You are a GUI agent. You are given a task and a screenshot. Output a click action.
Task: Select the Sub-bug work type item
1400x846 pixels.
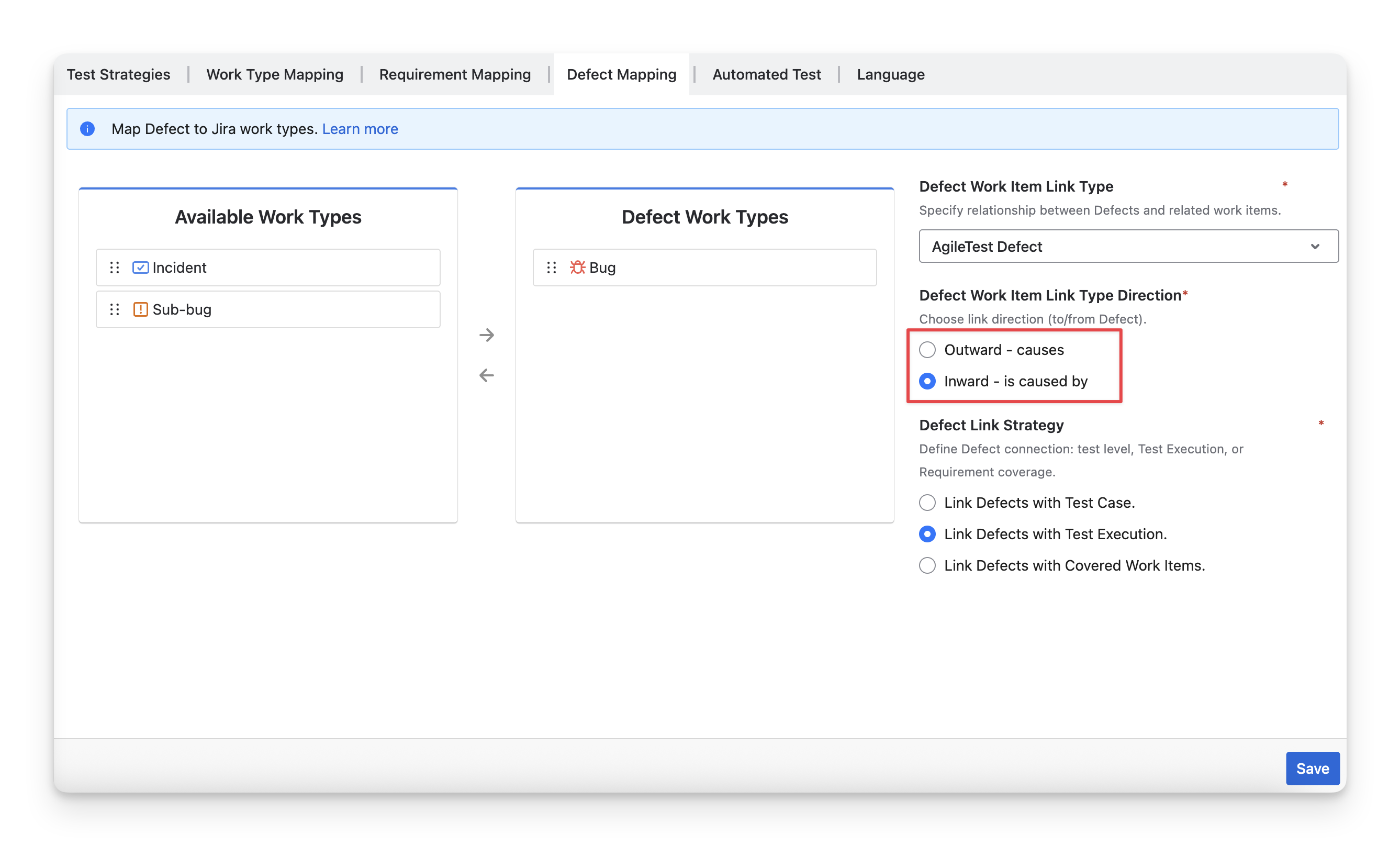[x=268, y=309]
